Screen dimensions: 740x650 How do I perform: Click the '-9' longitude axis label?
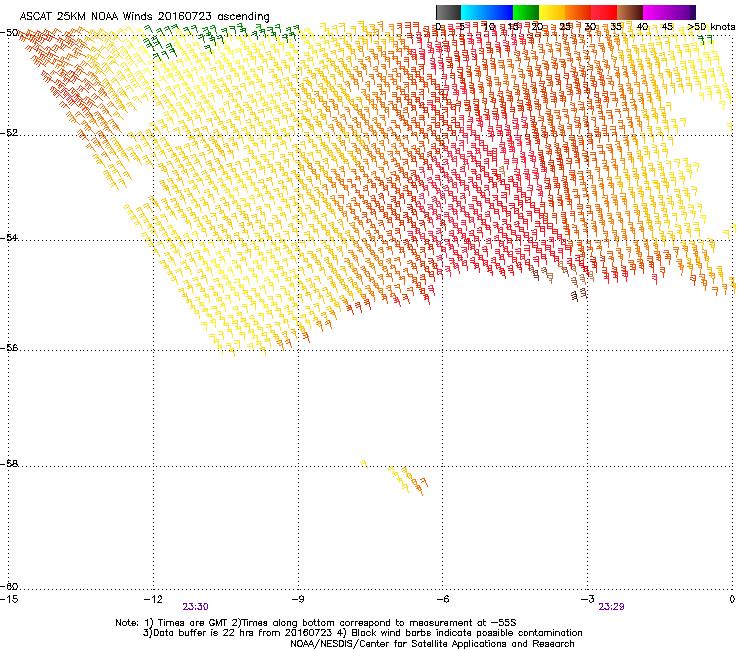pos(298,599)
